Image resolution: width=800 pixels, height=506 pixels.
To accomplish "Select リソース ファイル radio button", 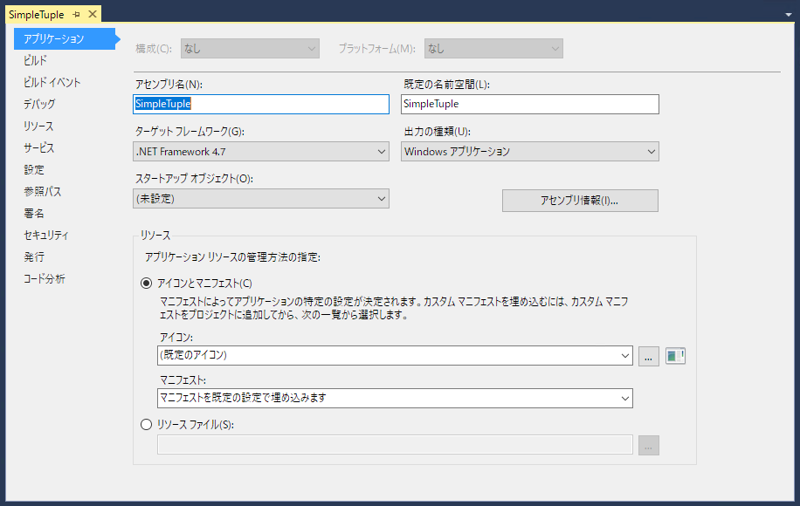I will click(146, 424).
